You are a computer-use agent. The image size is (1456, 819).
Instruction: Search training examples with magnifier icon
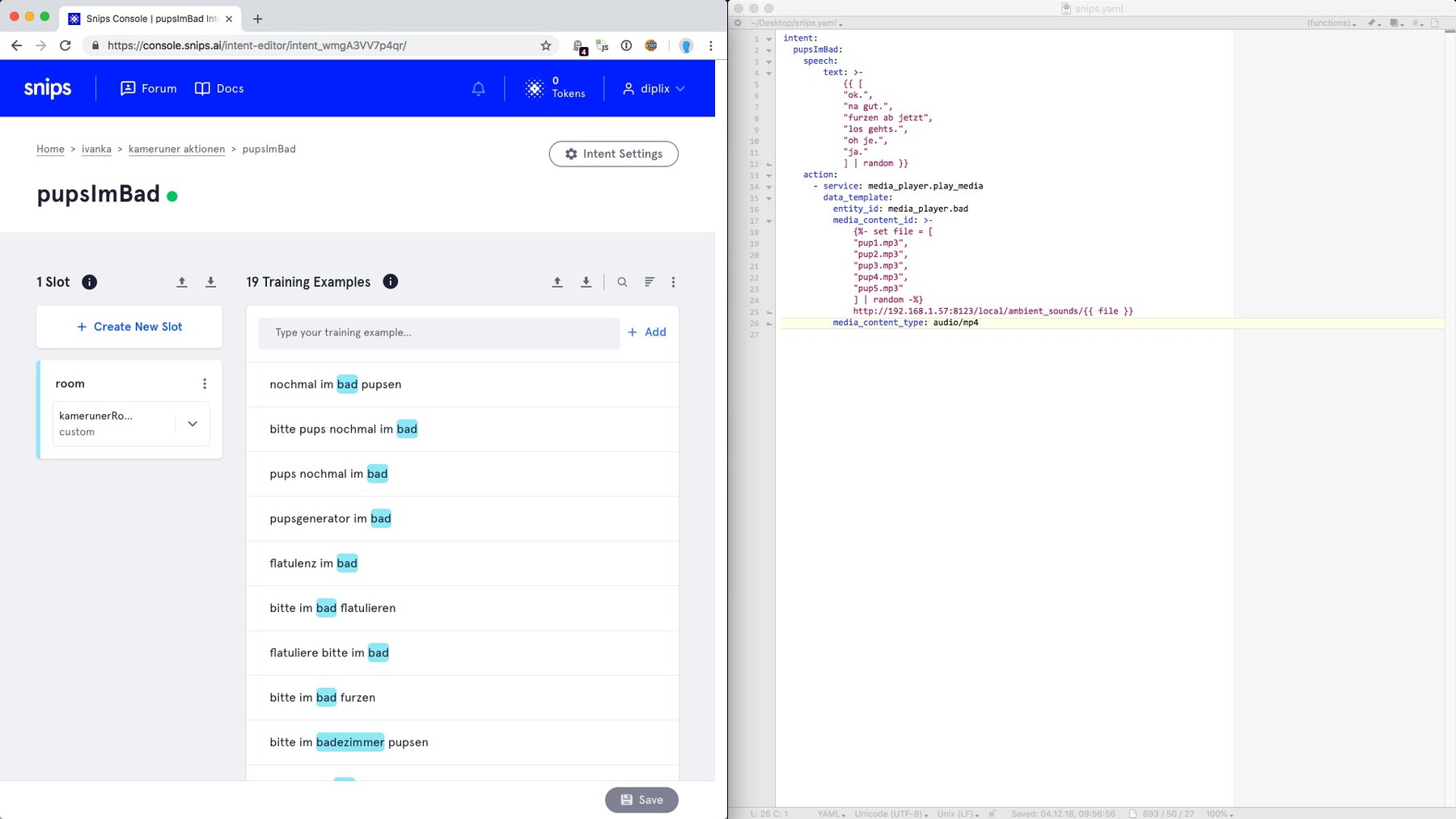622,282
